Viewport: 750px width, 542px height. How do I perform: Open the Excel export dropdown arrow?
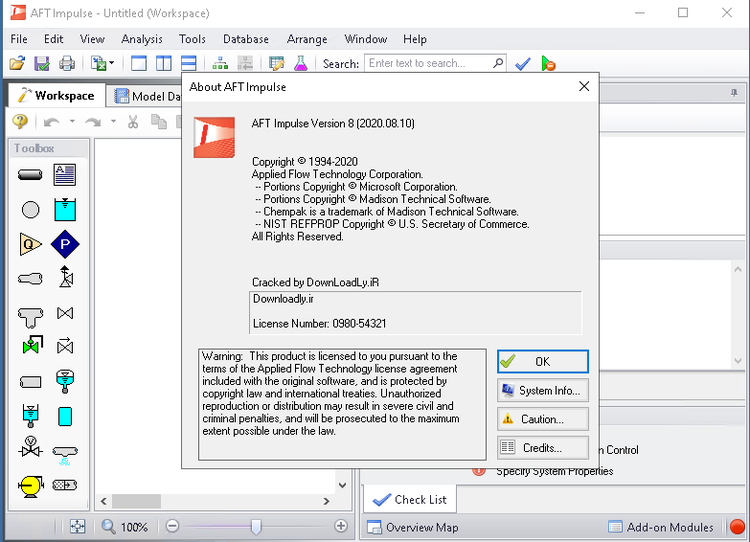(111, 63)
